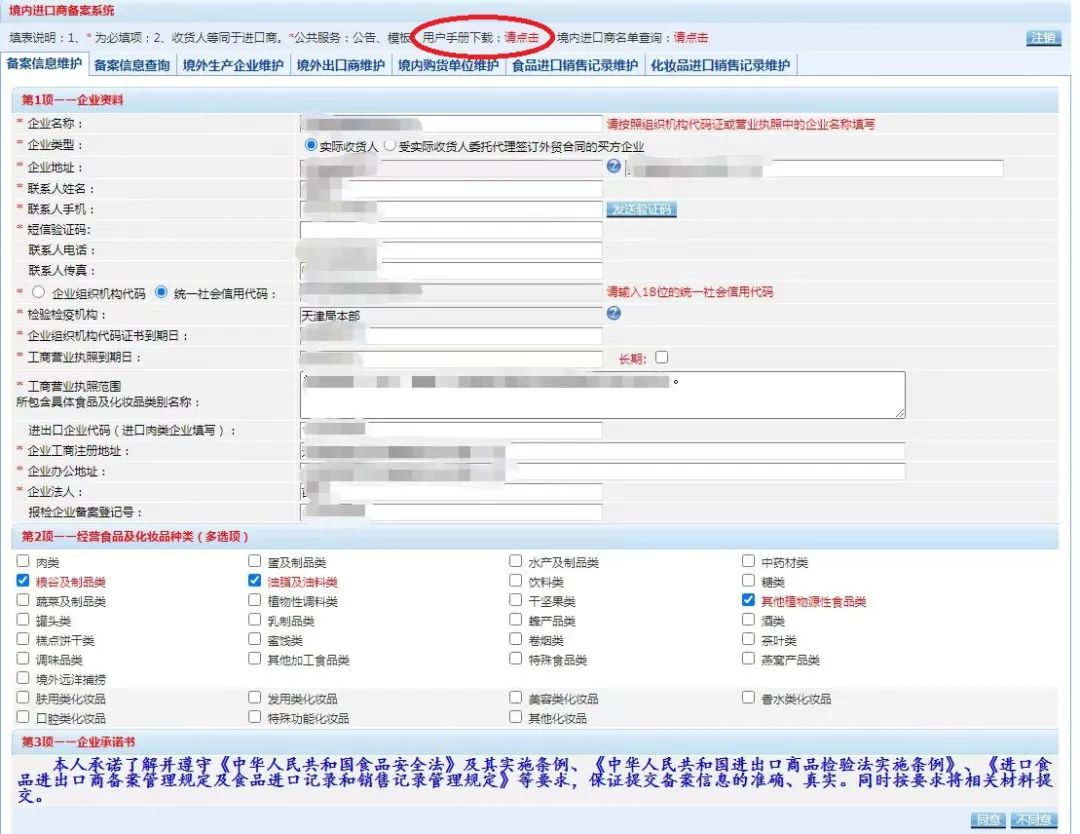Open the 境外生产企业维护 tab

click(x=232, y=66)
